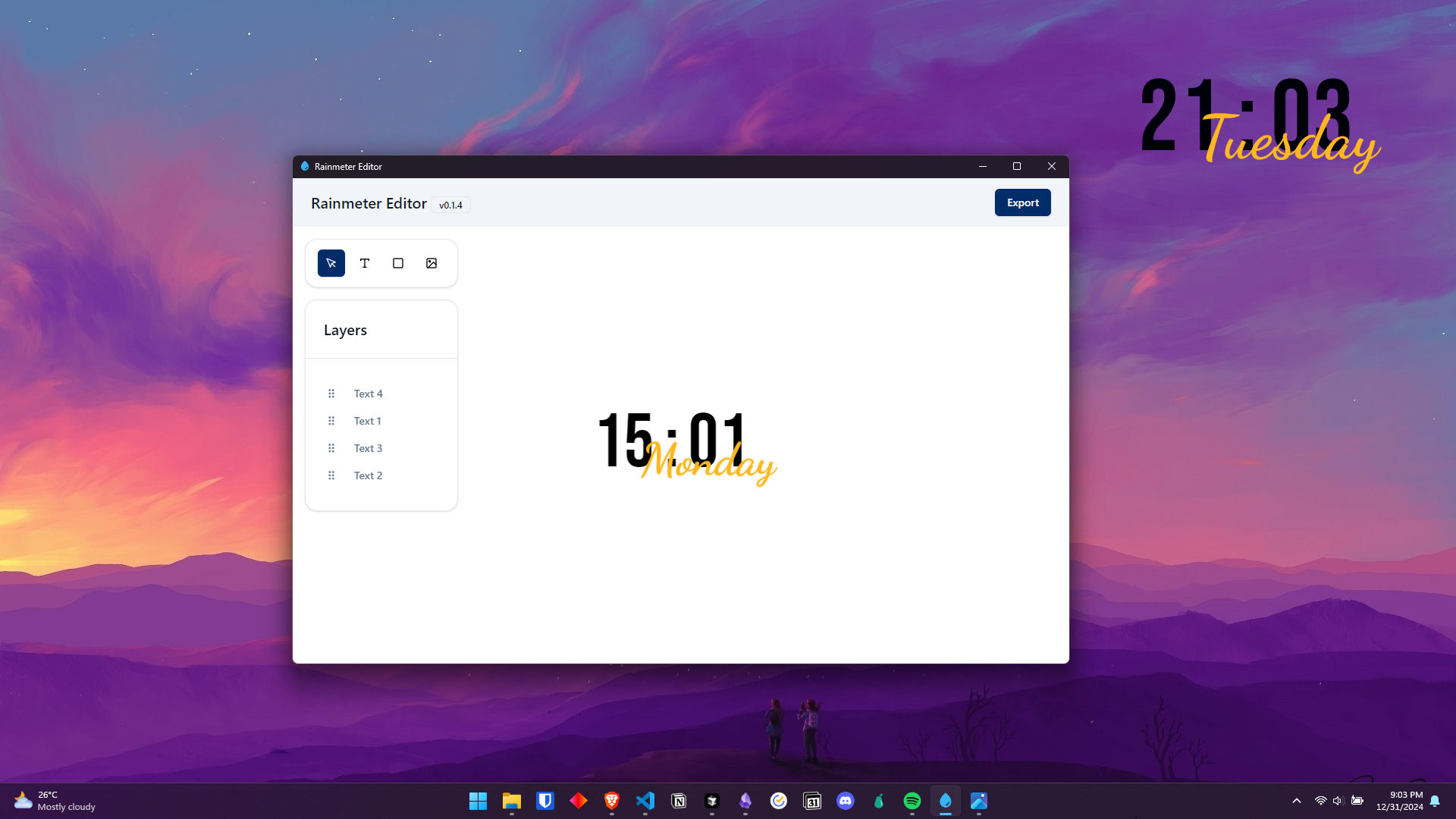Click the Export button
The height and width of the screenshot is (819, 1456).
(x=1022, y=202)
